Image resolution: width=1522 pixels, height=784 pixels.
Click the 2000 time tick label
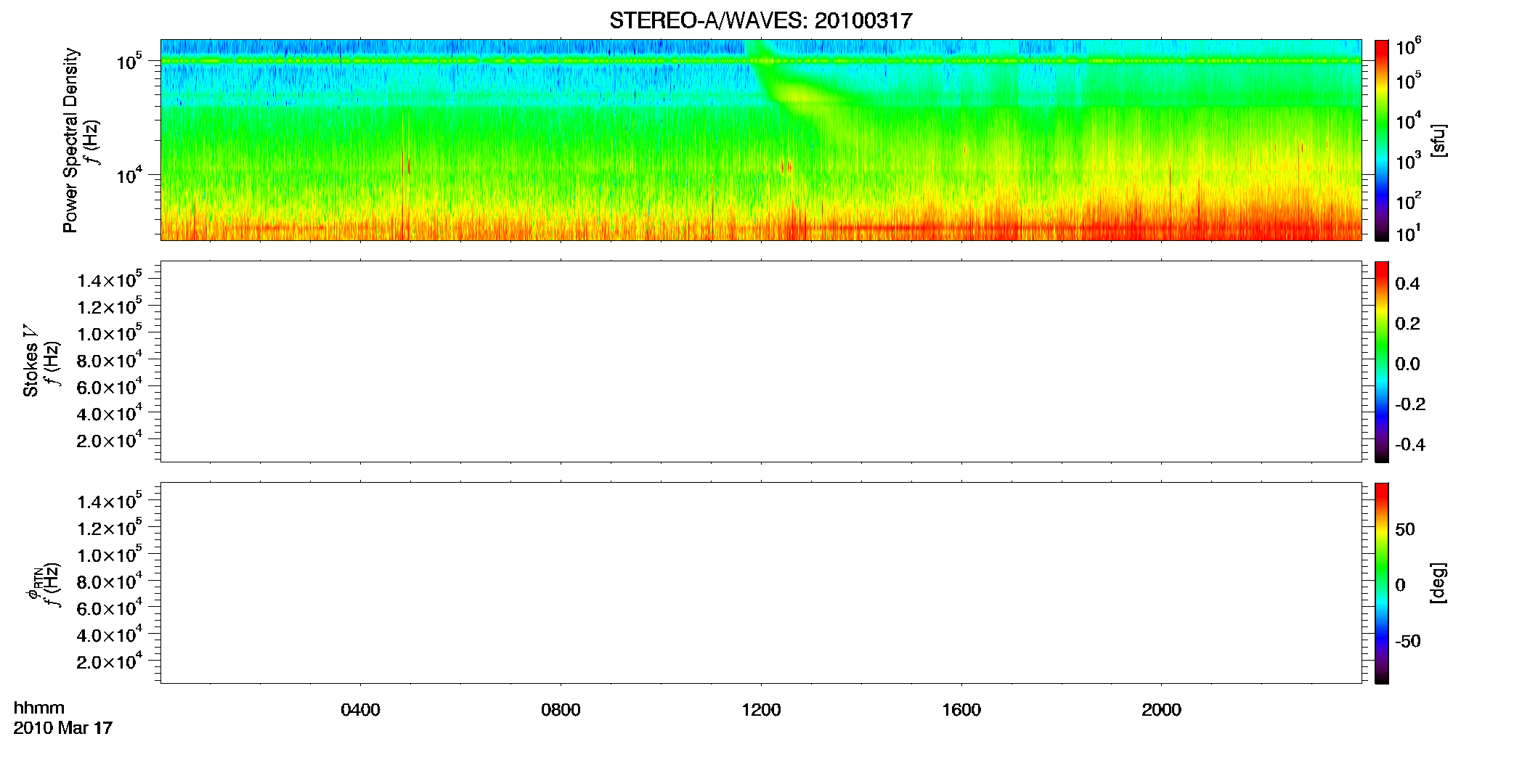point(1161,710)
